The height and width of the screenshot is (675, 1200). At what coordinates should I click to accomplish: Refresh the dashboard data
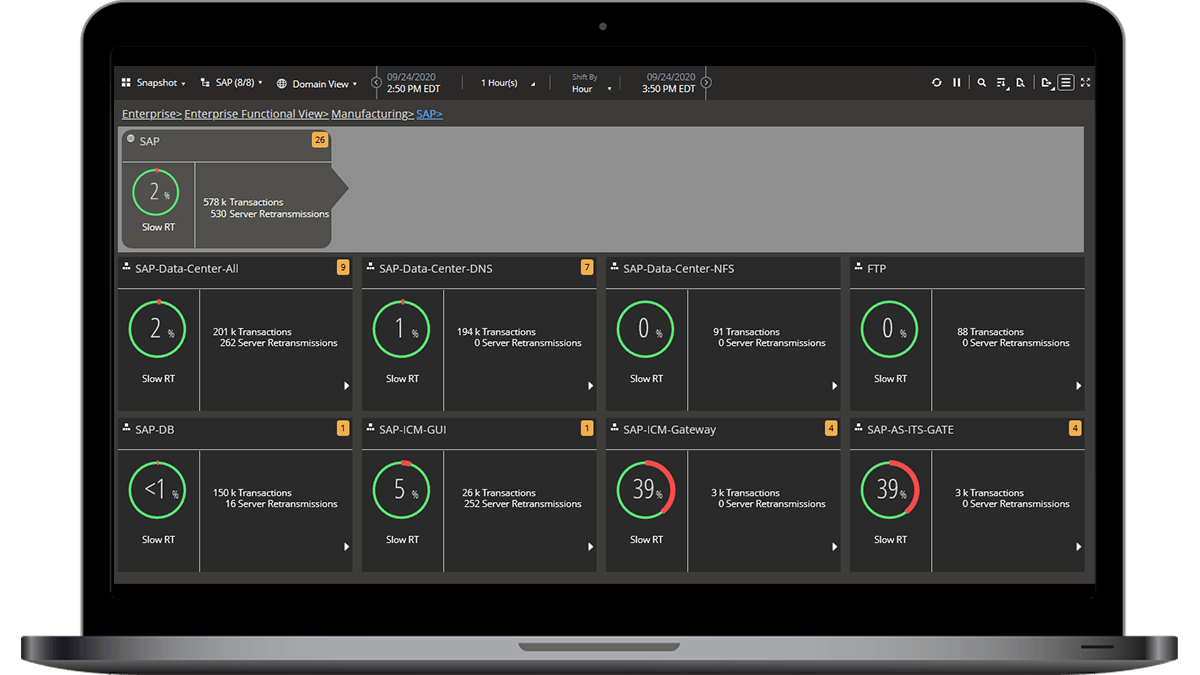pos(937,83)
